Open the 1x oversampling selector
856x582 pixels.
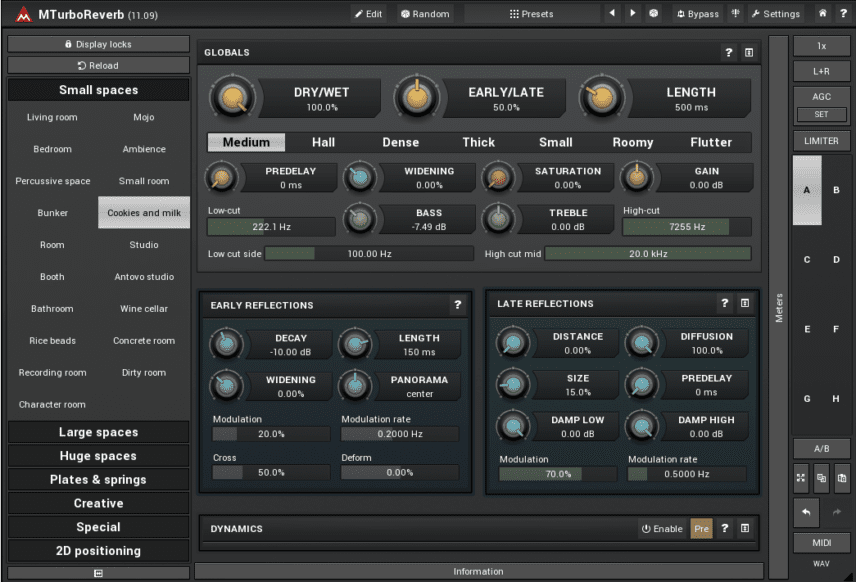[821, 46]
